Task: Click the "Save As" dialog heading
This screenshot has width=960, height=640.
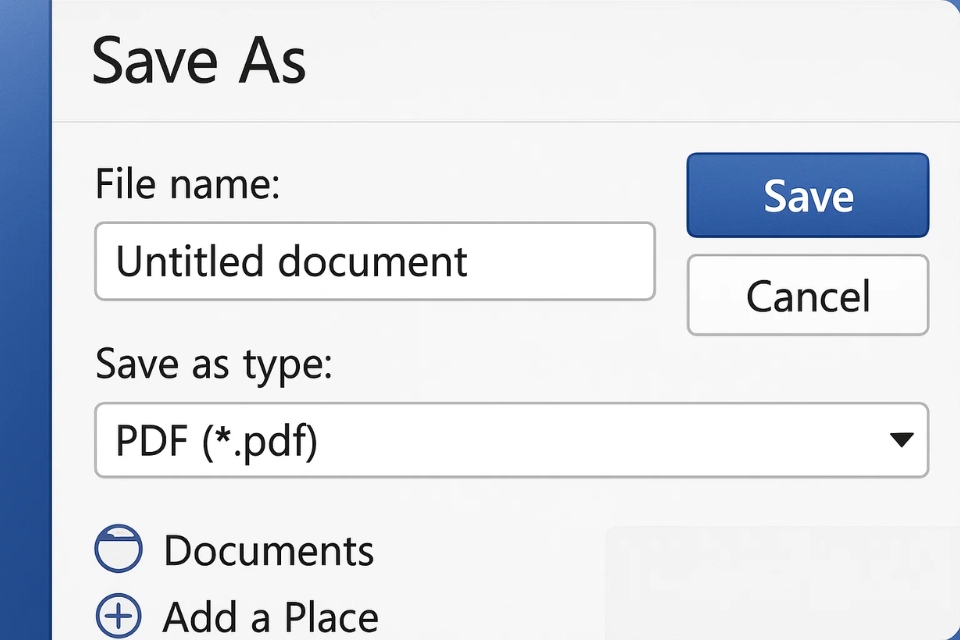Action: [199, 61]
